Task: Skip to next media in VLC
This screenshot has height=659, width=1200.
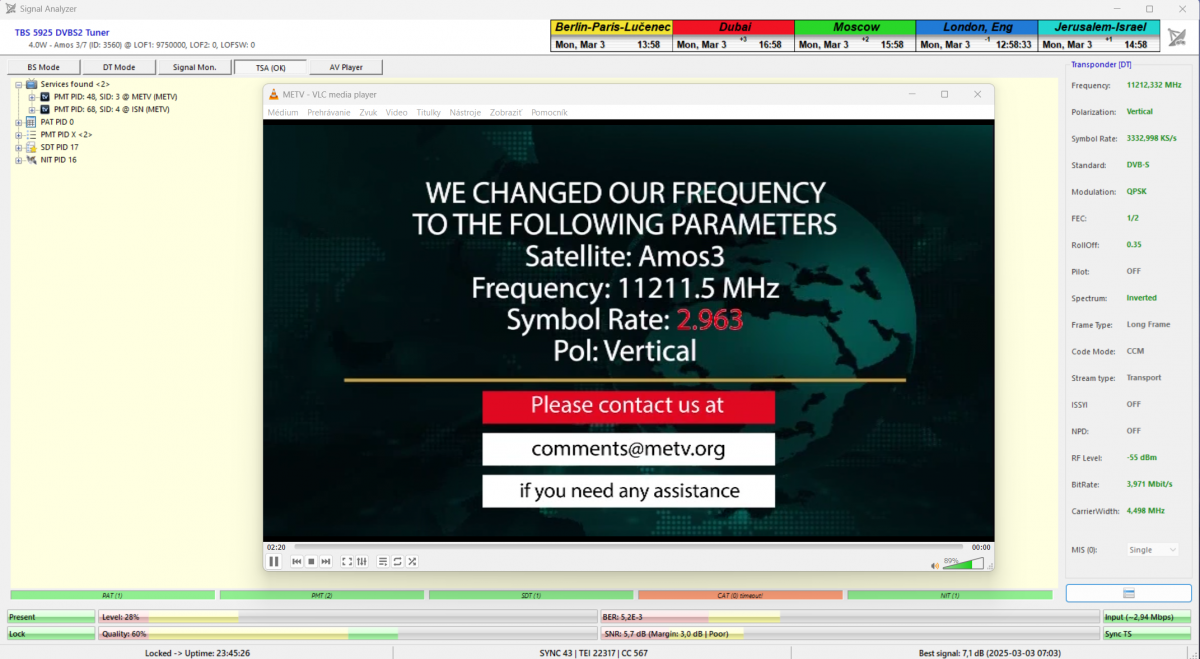Action: click(x=325, y=561)
